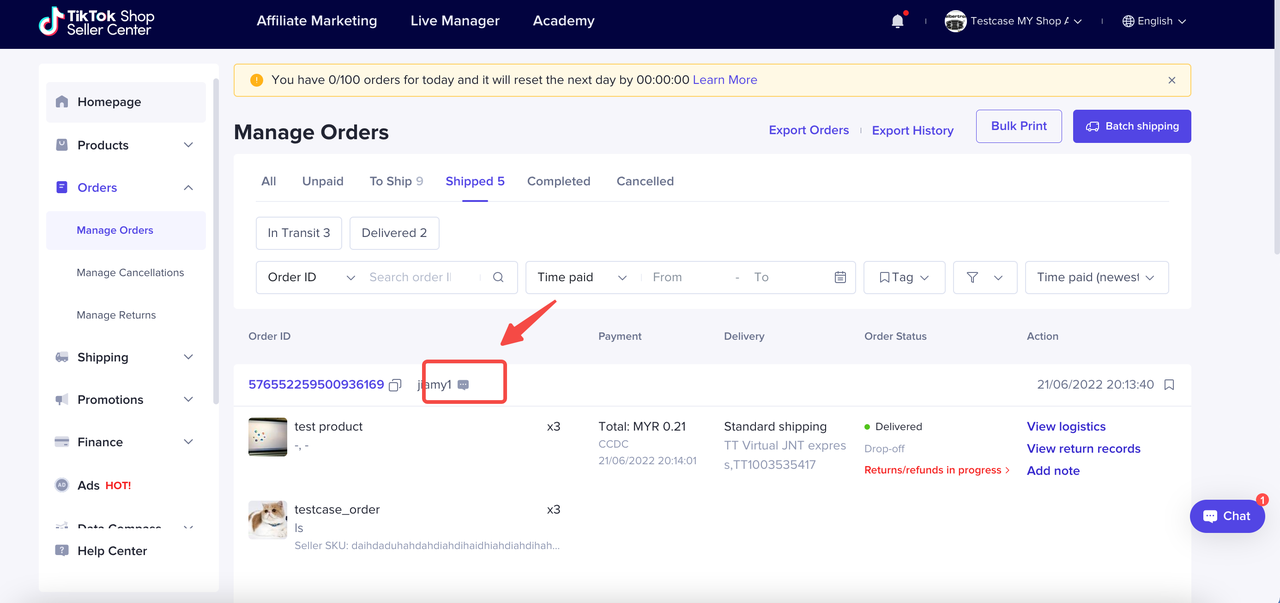Screen dimensions: 1280x603
Task: Click the notification bell icon
Action: pyautogui.click(x=897, y=21)
